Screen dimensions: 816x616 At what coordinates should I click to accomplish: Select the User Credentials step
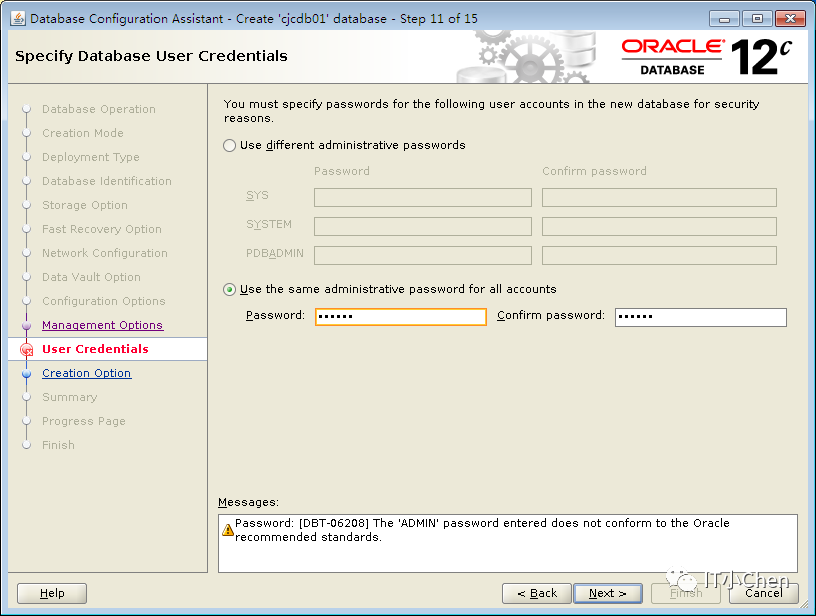[95, 349]
